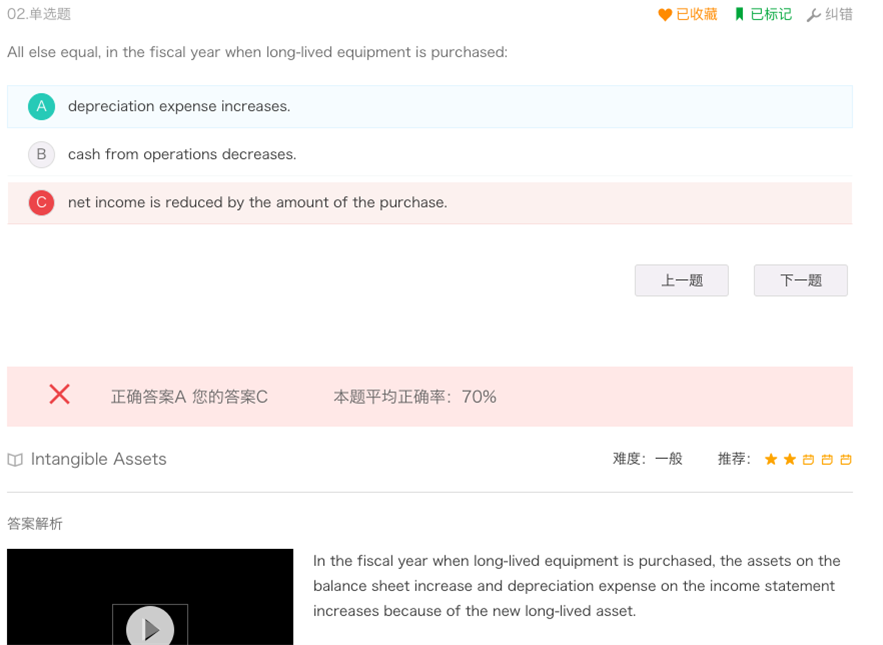Click the wrench error-report icon
The image size is (883, 645).
813,15
